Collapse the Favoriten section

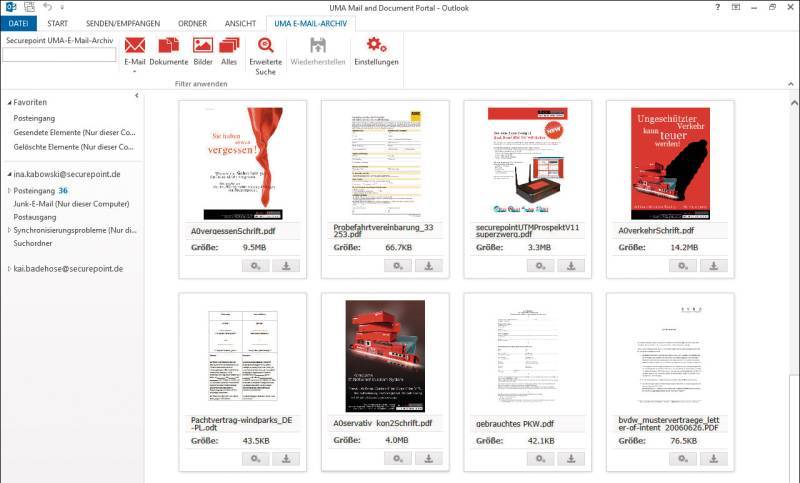click(x=9, y=103)
